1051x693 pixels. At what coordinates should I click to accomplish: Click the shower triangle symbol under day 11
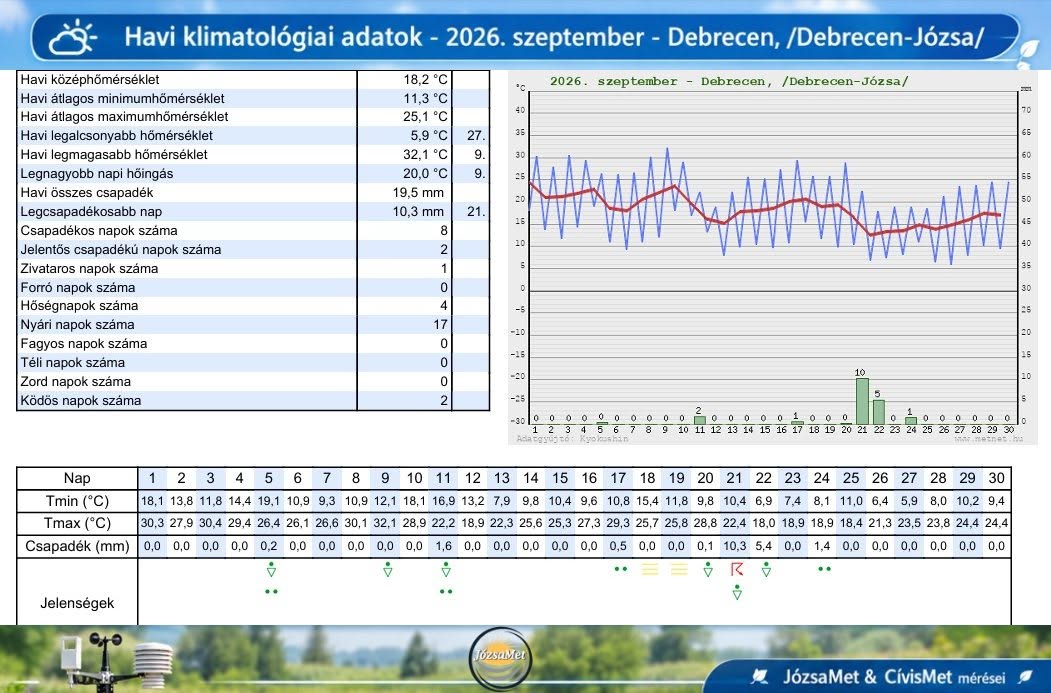(446, 570)
